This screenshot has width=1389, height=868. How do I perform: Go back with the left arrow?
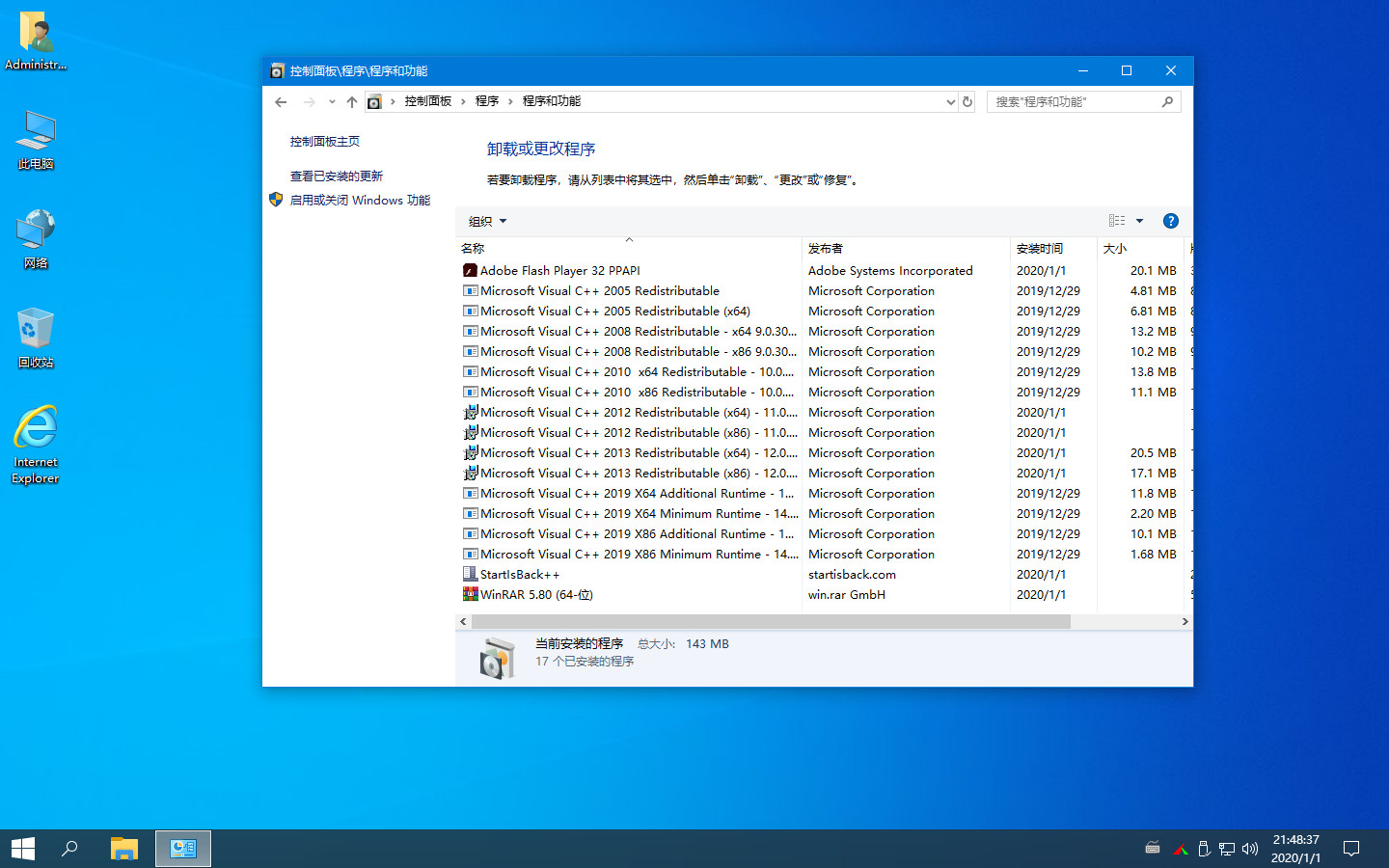(281, 101)
